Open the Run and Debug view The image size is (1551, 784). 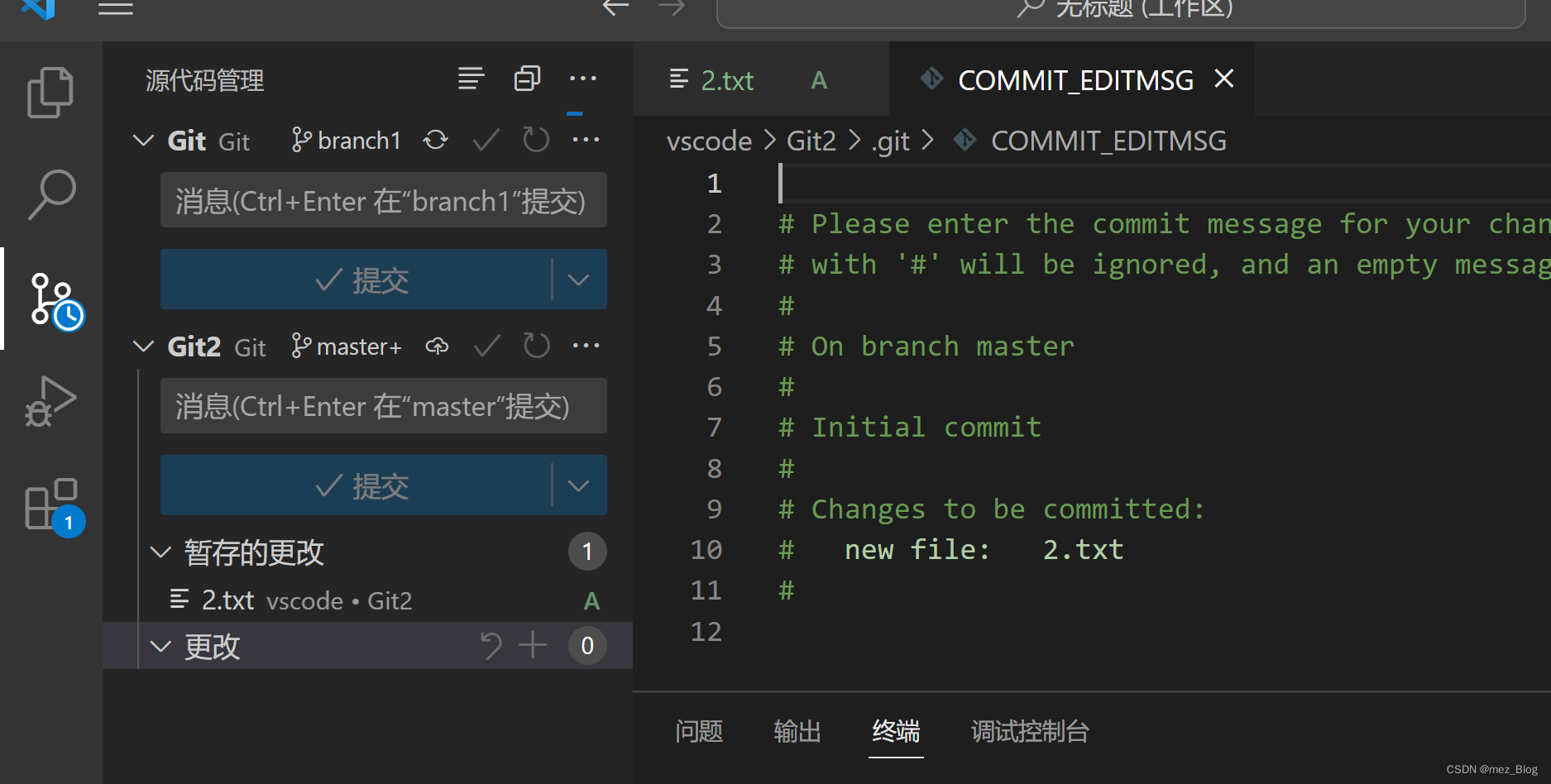50,402
